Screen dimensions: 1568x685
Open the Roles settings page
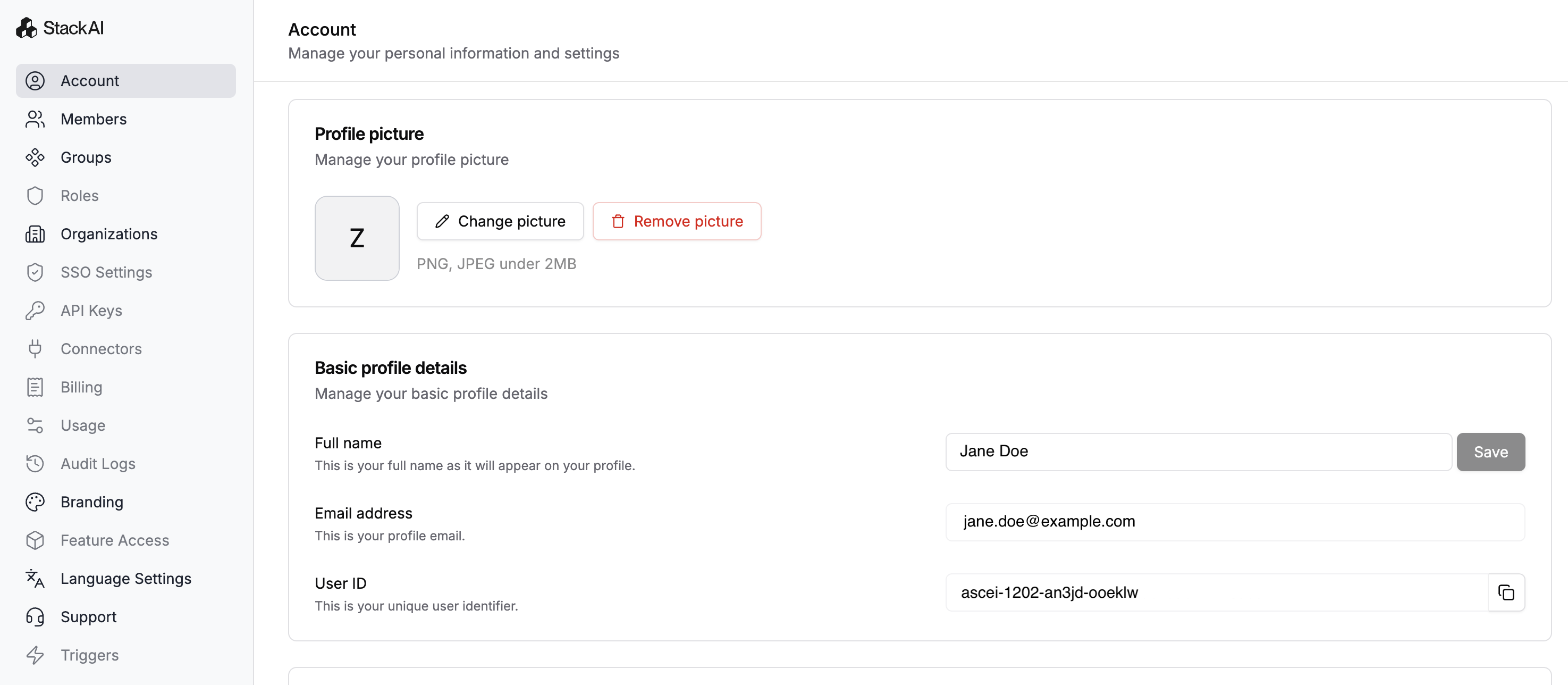pyautogui.click(x=80, y=196)
